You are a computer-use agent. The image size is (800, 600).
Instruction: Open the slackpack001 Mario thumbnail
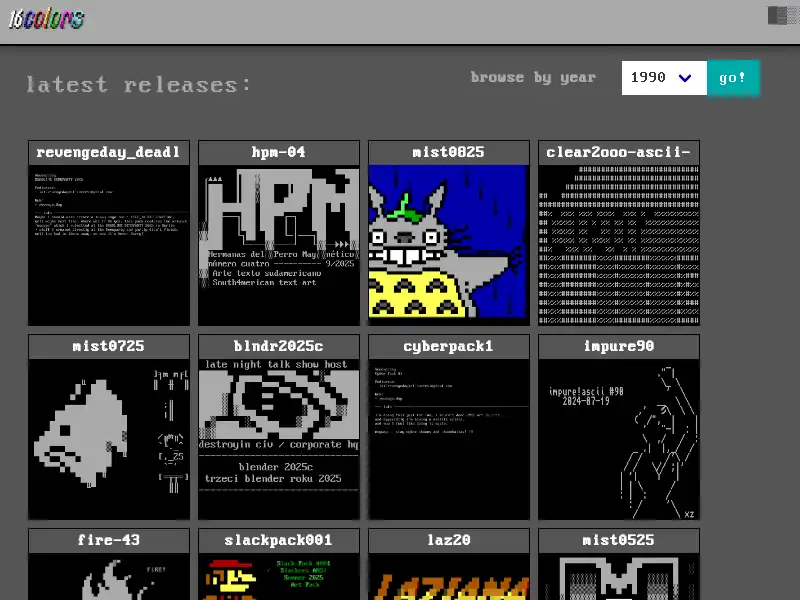click(278, 577)
